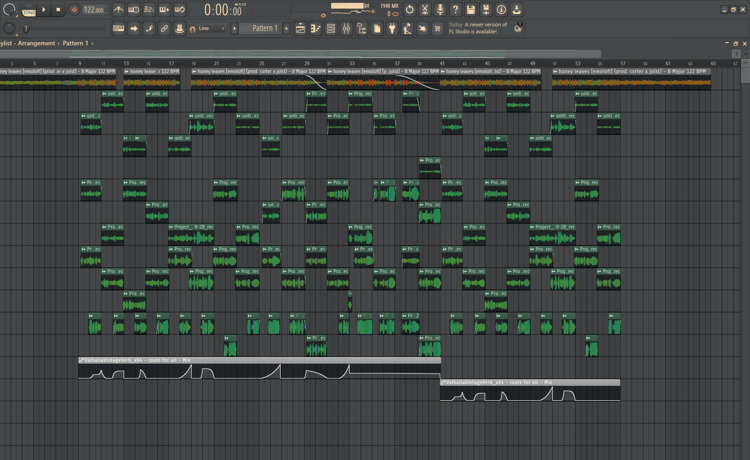Viewport: 750px width, 460px height.
Task: Click bar 41 on the timeline ruler
Action: pyautogui.click(x=442, y=63)
